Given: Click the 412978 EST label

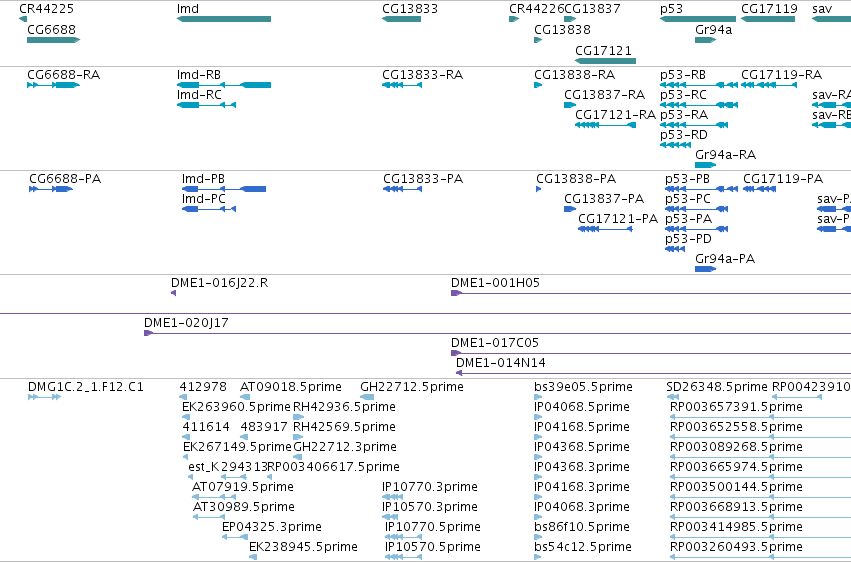Looking at the screenshot, I should click(203, 387).
